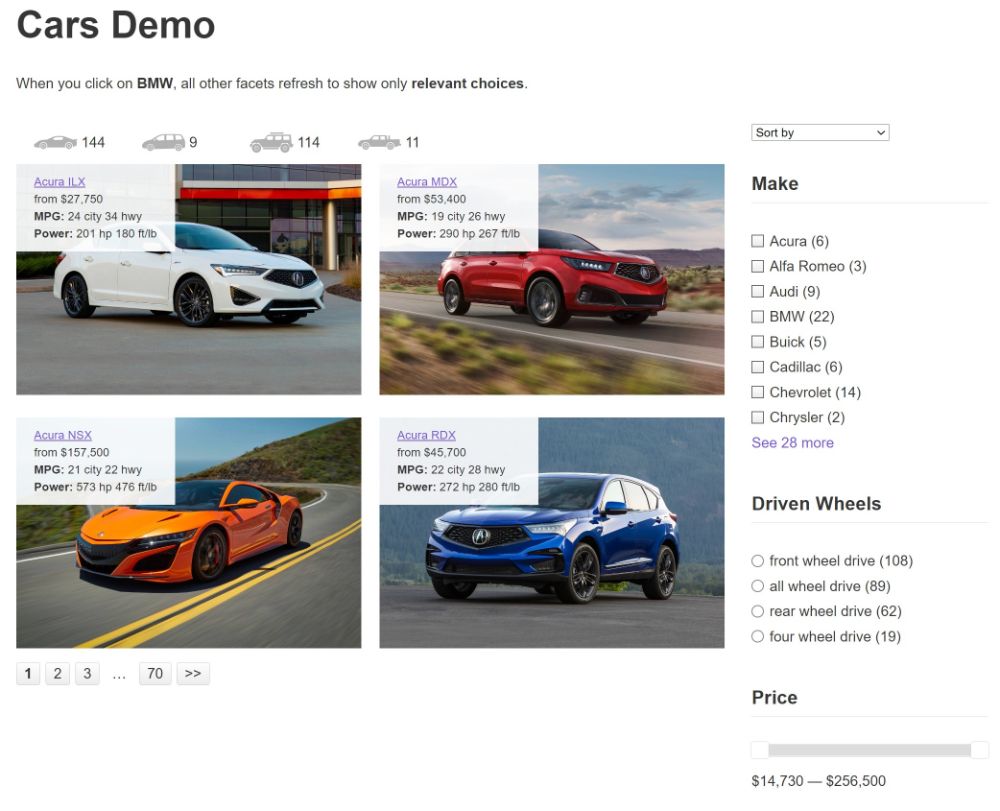Jump to last page 70
Screen dimensions: 1000x811
(x=155, y=673)
